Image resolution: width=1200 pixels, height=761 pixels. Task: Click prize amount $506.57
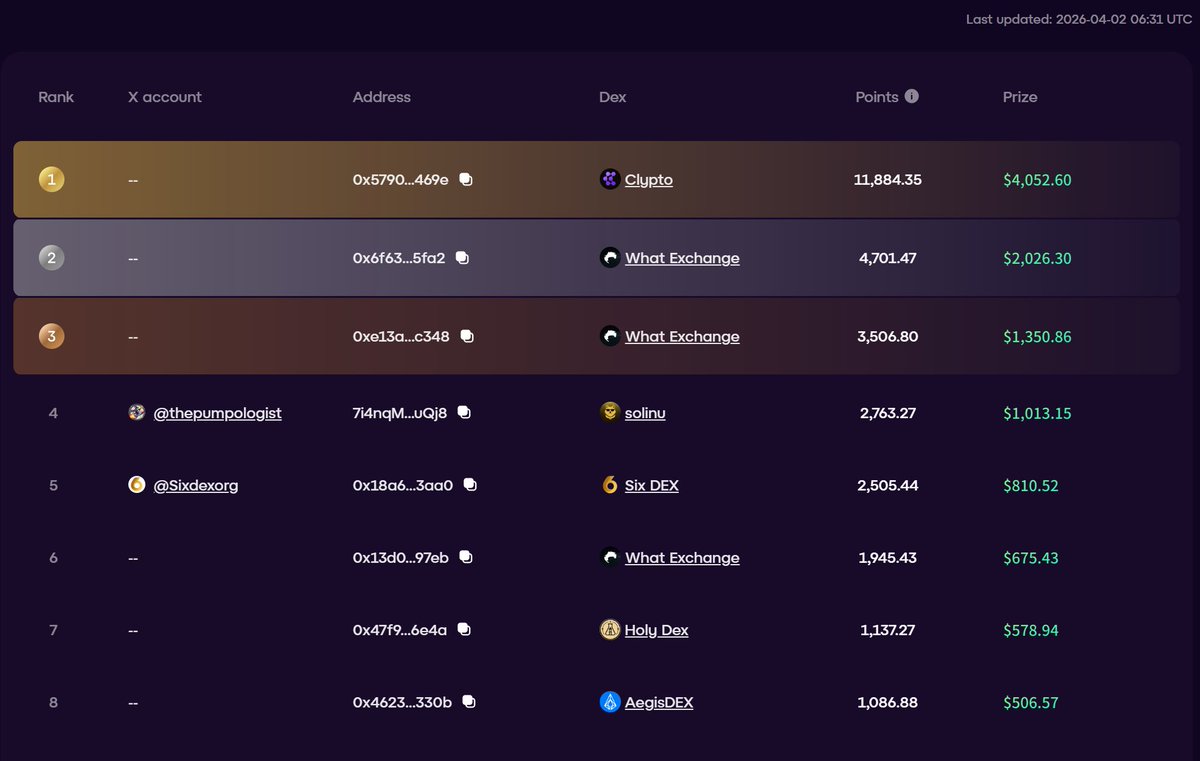(x=1031, y=702)
